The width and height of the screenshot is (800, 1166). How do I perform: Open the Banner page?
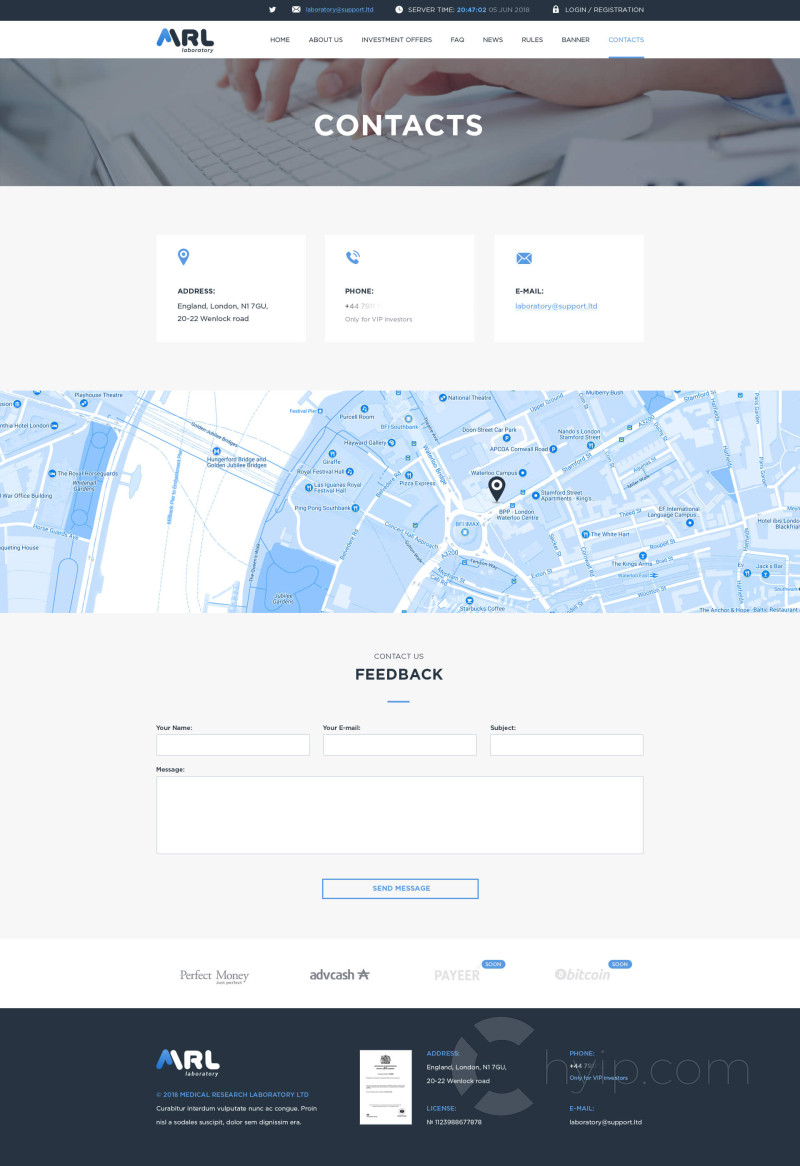(x=575, y=40)
